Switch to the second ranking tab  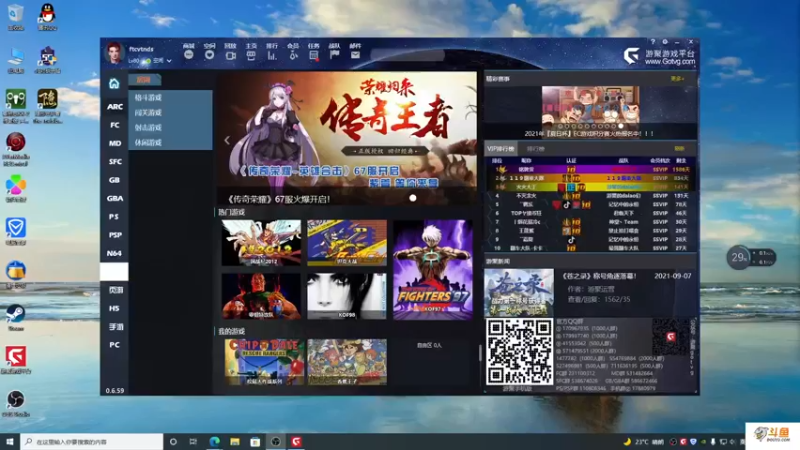point(535,149)
